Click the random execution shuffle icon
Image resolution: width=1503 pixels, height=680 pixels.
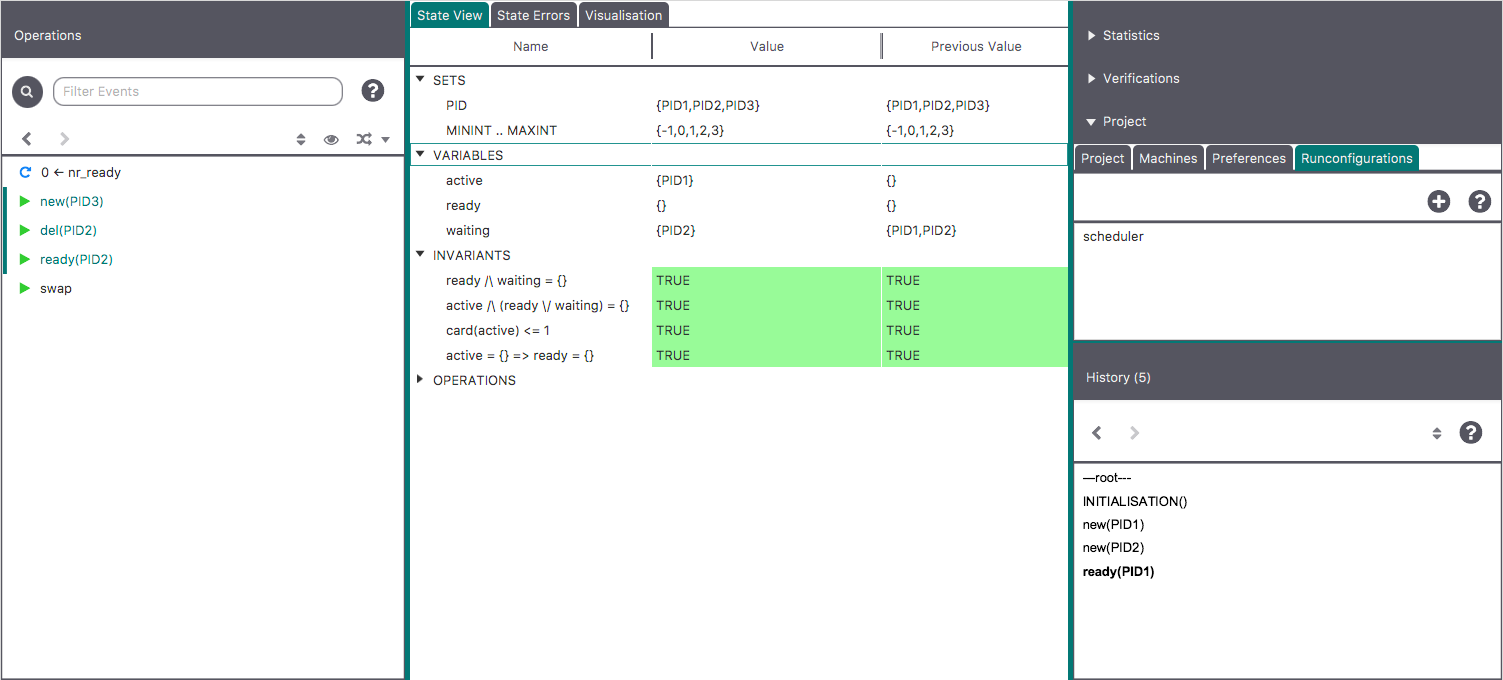[x=364, y=140]
